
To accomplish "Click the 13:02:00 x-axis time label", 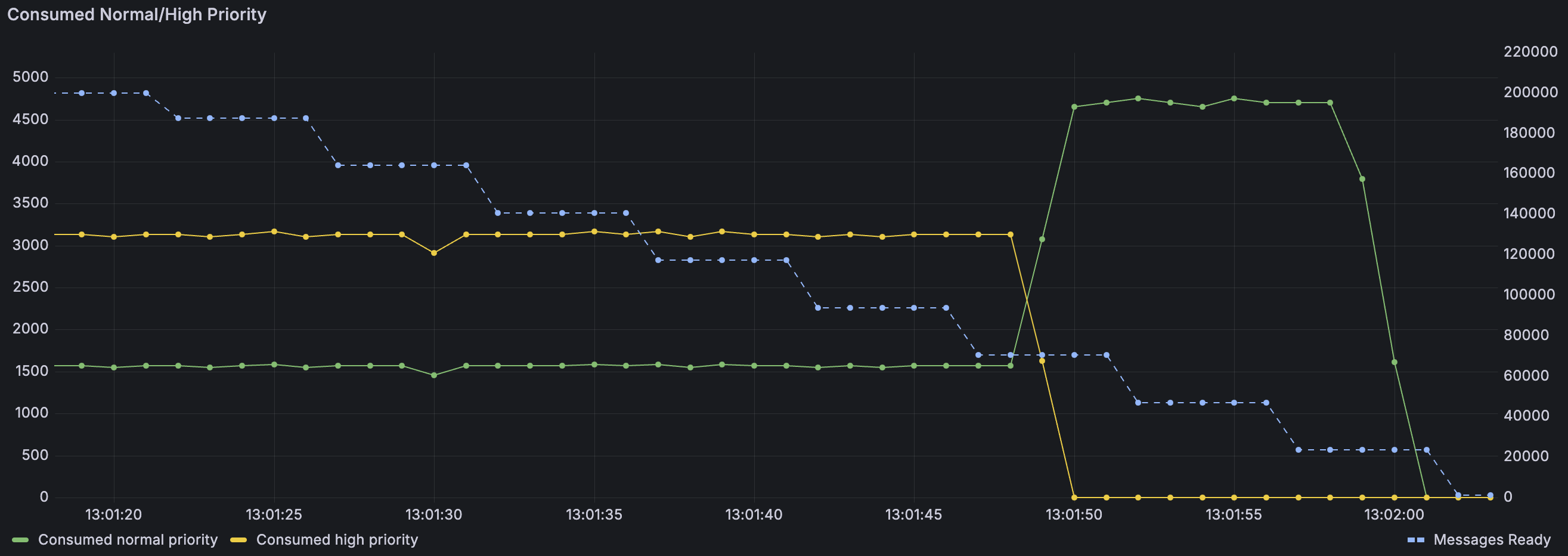I will coord(1394,515).
